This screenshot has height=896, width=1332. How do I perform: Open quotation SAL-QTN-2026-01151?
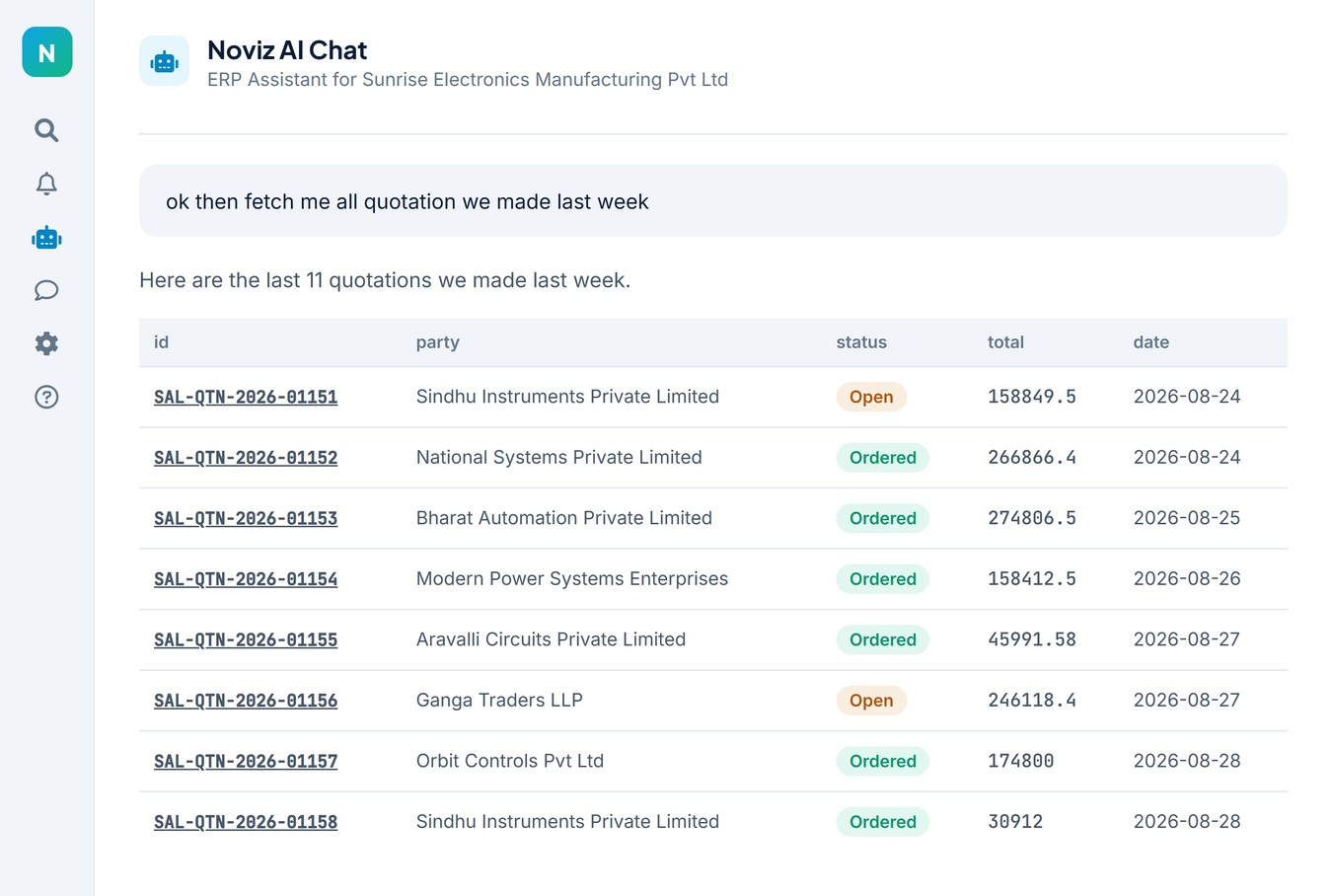[x=246, y=397]
